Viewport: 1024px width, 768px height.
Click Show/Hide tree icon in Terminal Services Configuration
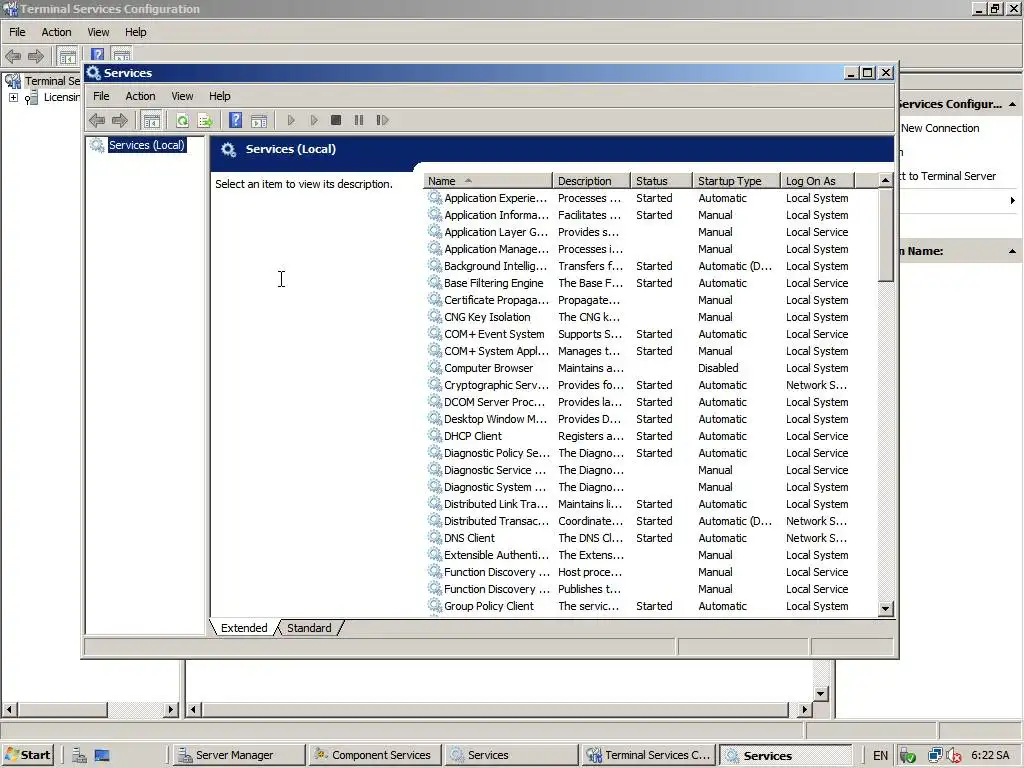click(x=67, y=56)
